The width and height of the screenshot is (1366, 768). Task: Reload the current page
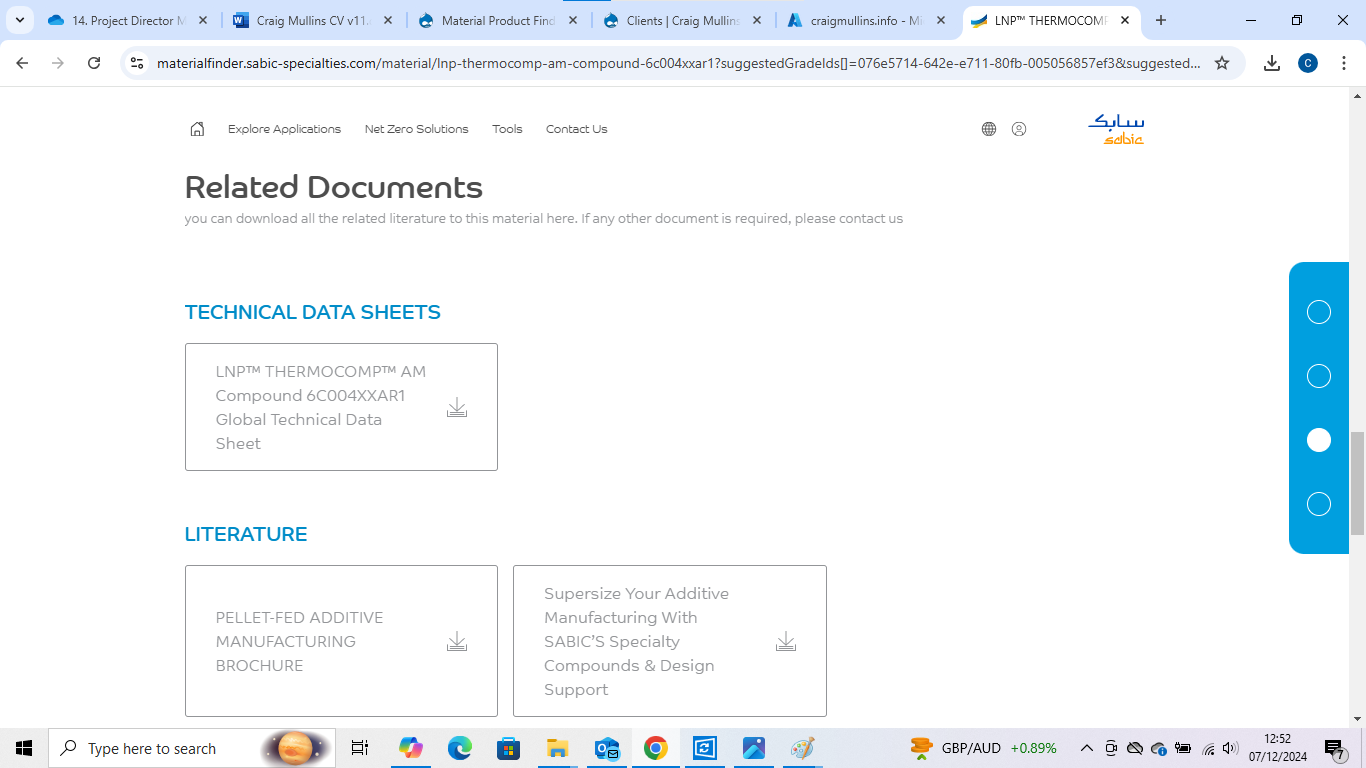point(94,63)
